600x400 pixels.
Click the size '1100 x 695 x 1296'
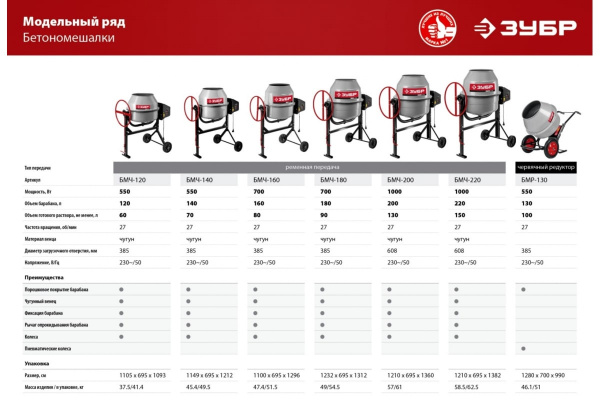277,376
